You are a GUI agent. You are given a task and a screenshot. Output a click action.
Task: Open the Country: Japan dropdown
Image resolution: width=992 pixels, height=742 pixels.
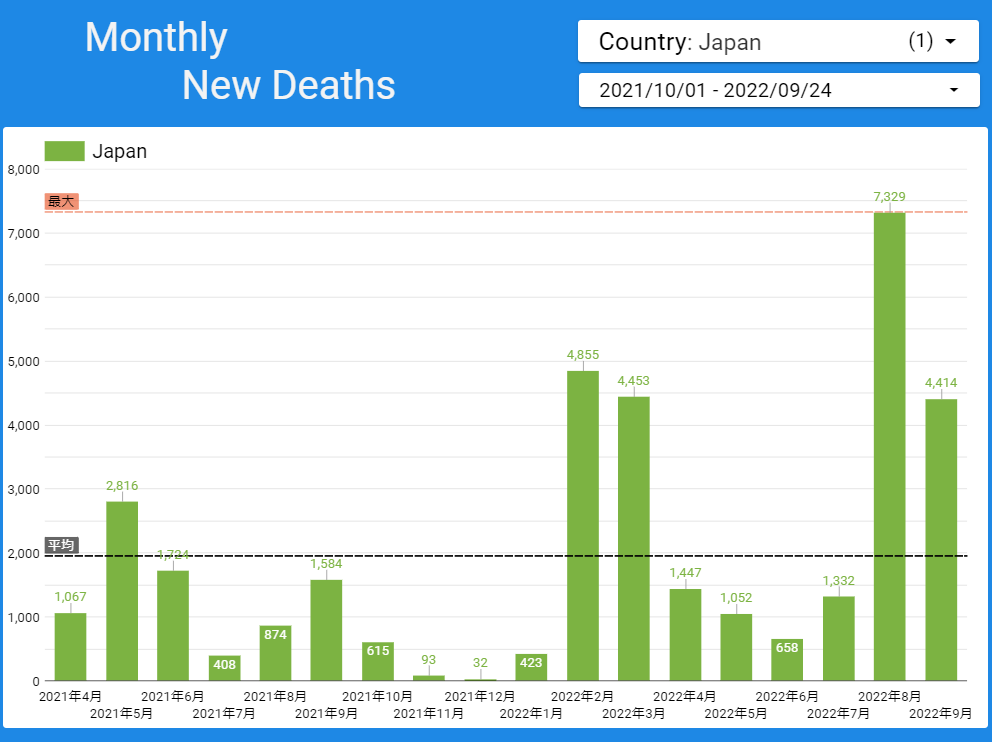(778, 42)
